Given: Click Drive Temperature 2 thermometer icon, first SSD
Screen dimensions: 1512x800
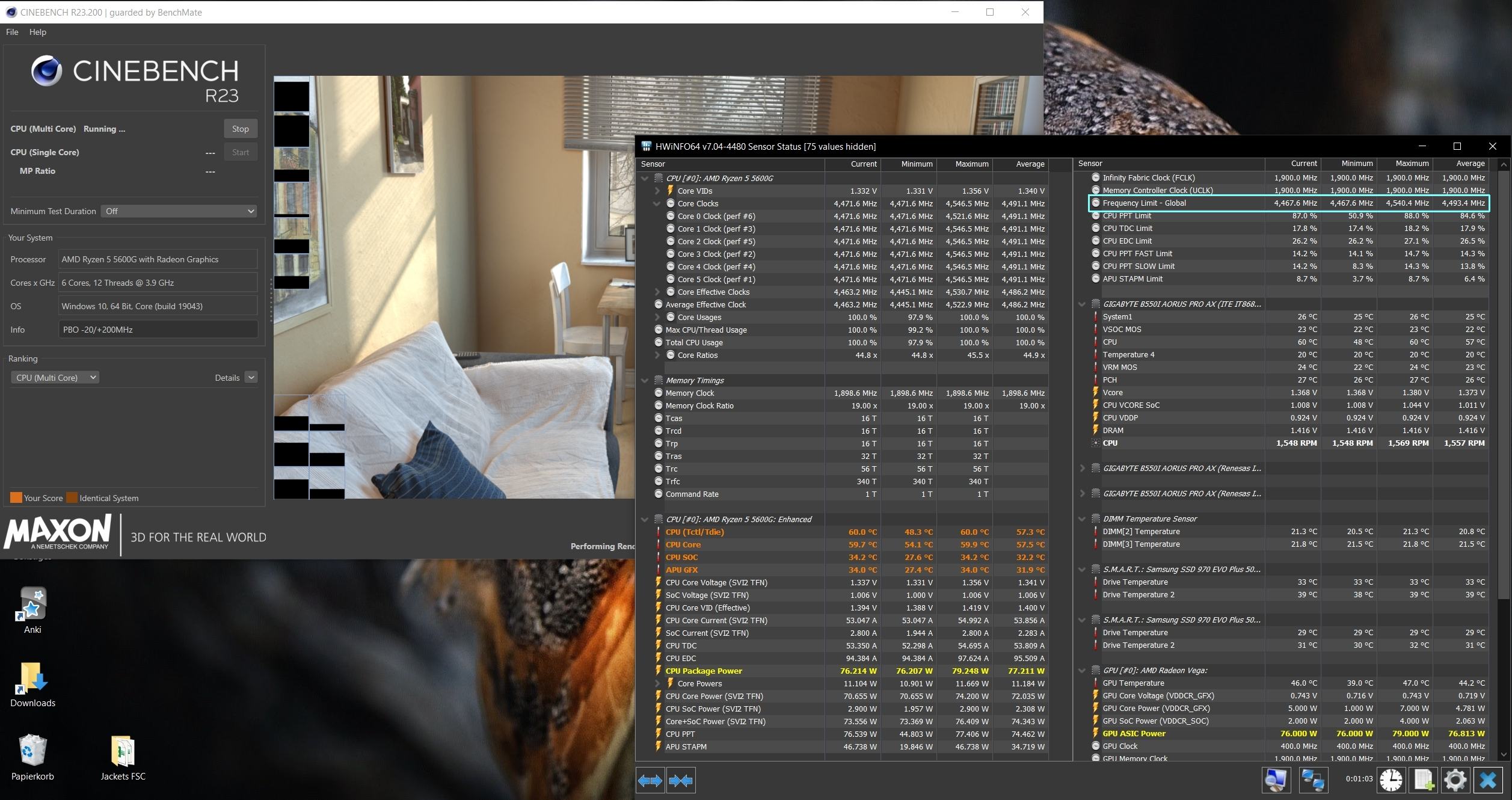Looking at the screenshot, I should [1095, 594].
